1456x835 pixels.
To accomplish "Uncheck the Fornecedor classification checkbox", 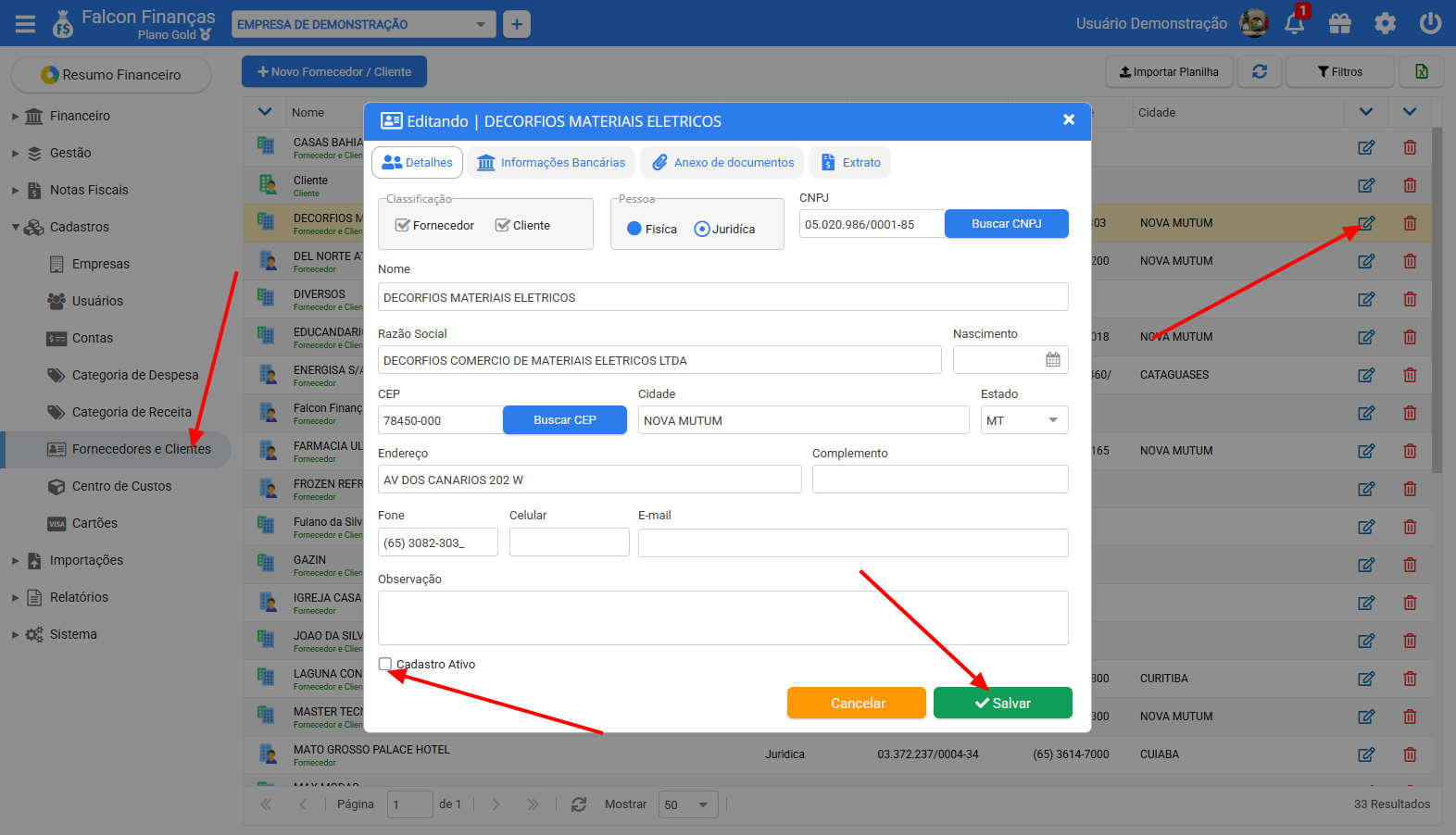I will click(403, 225).
